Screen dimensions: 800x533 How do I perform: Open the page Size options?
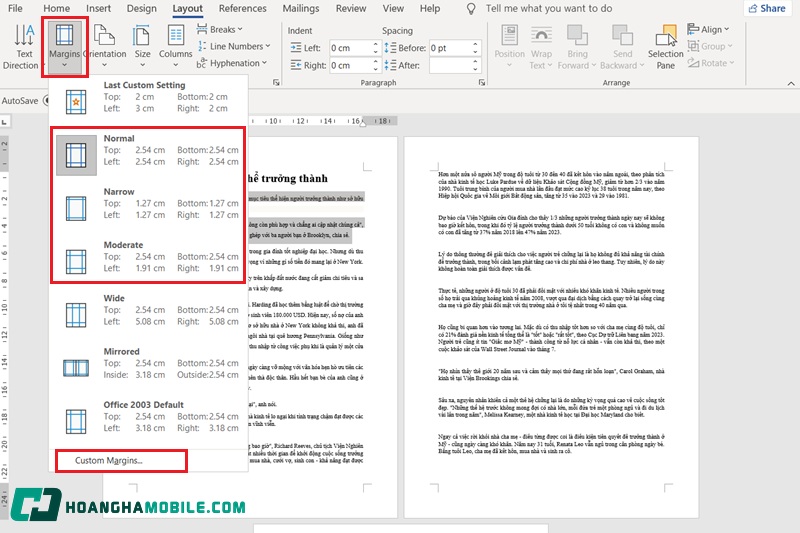tap(142, 40)
